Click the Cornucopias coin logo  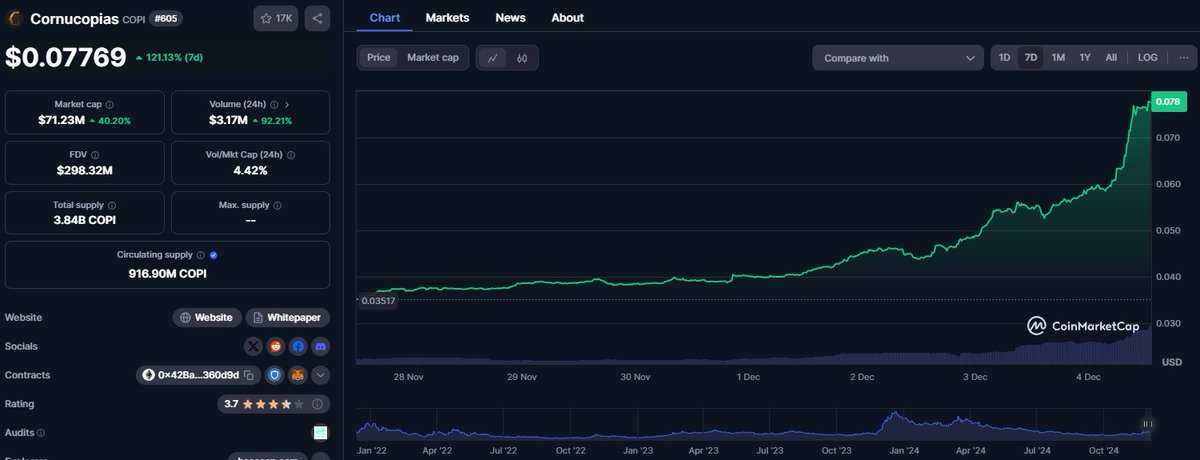point(15,18)
